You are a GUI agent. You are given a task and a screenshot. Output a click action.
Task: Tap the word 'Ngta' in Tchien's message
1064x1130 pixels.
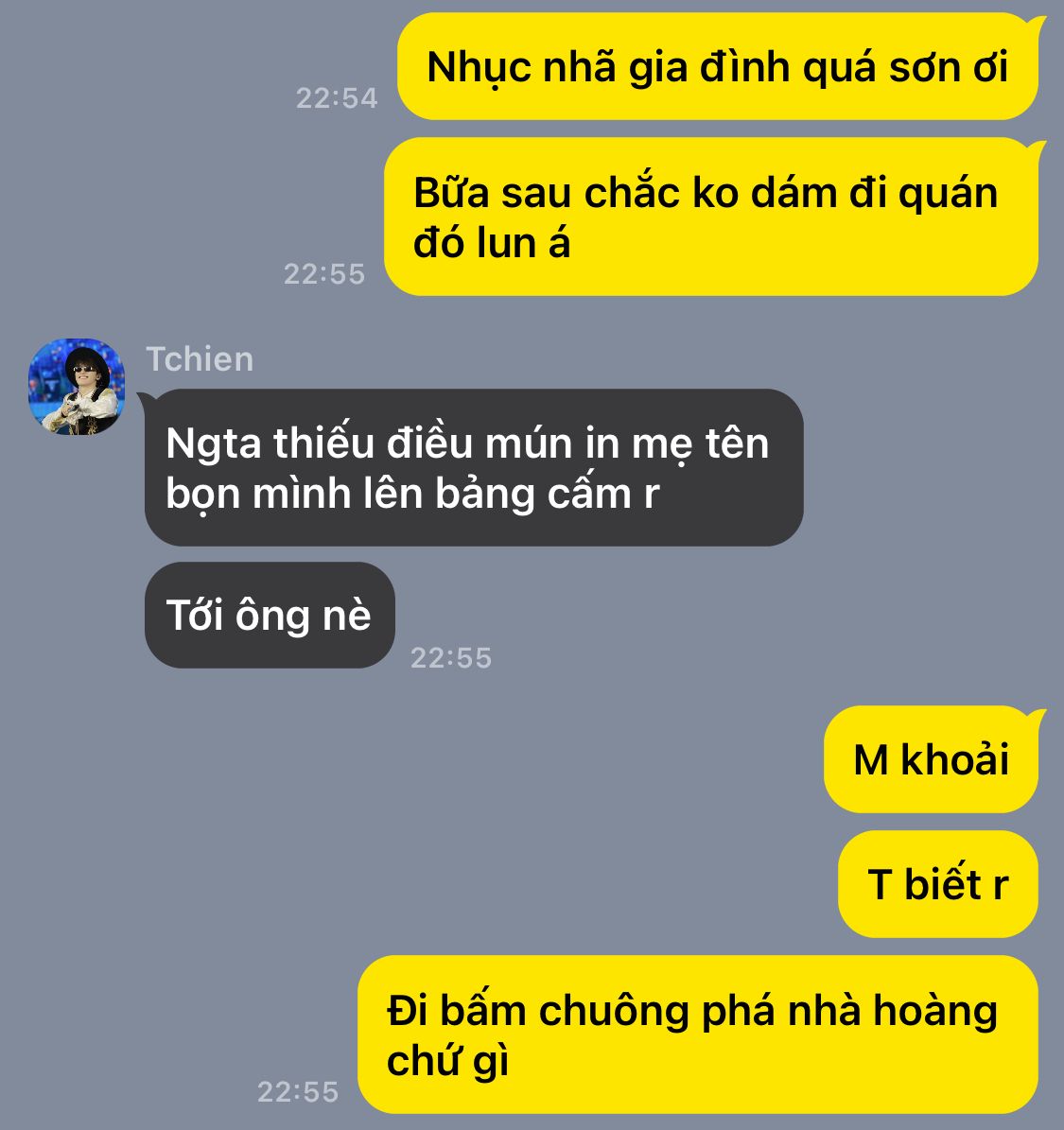214,444
